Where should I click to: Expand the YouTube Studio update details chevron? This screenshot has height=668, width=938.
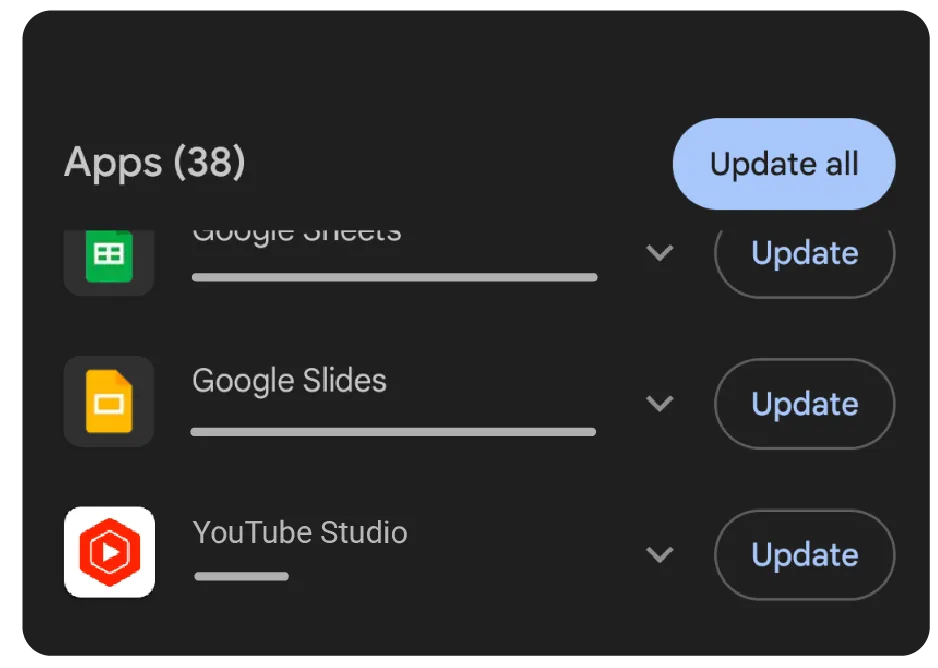tap(659, 554)
